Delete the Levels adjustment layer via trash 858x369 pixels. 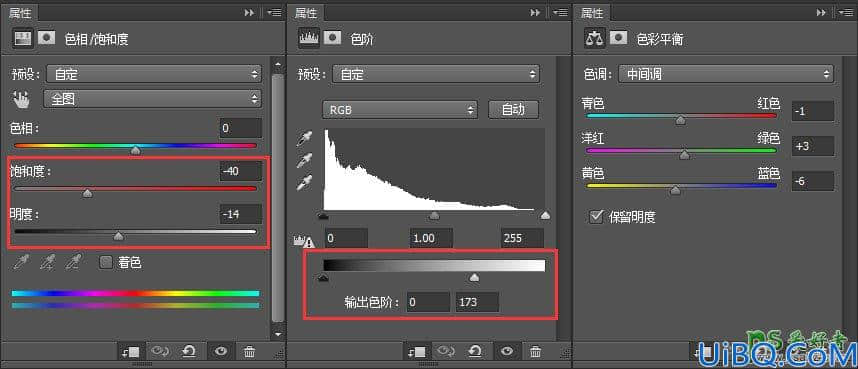(536, 352)
